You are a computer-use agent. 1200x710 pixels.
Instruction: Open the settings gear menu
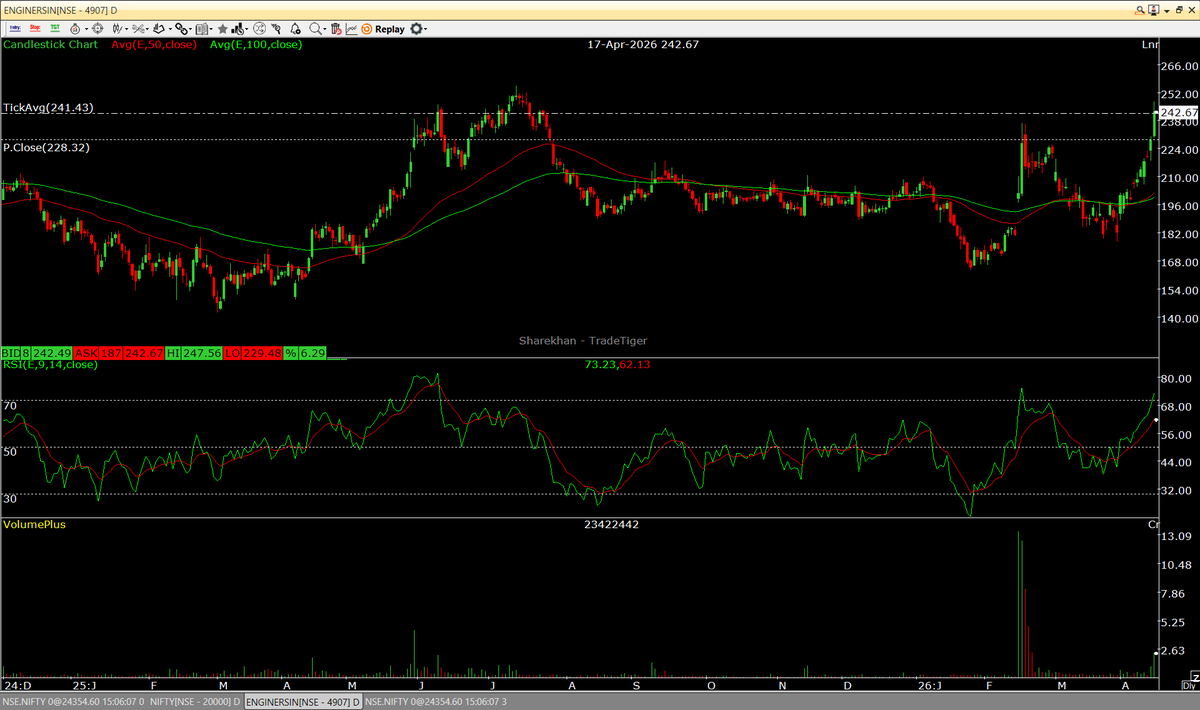[417, 29]
